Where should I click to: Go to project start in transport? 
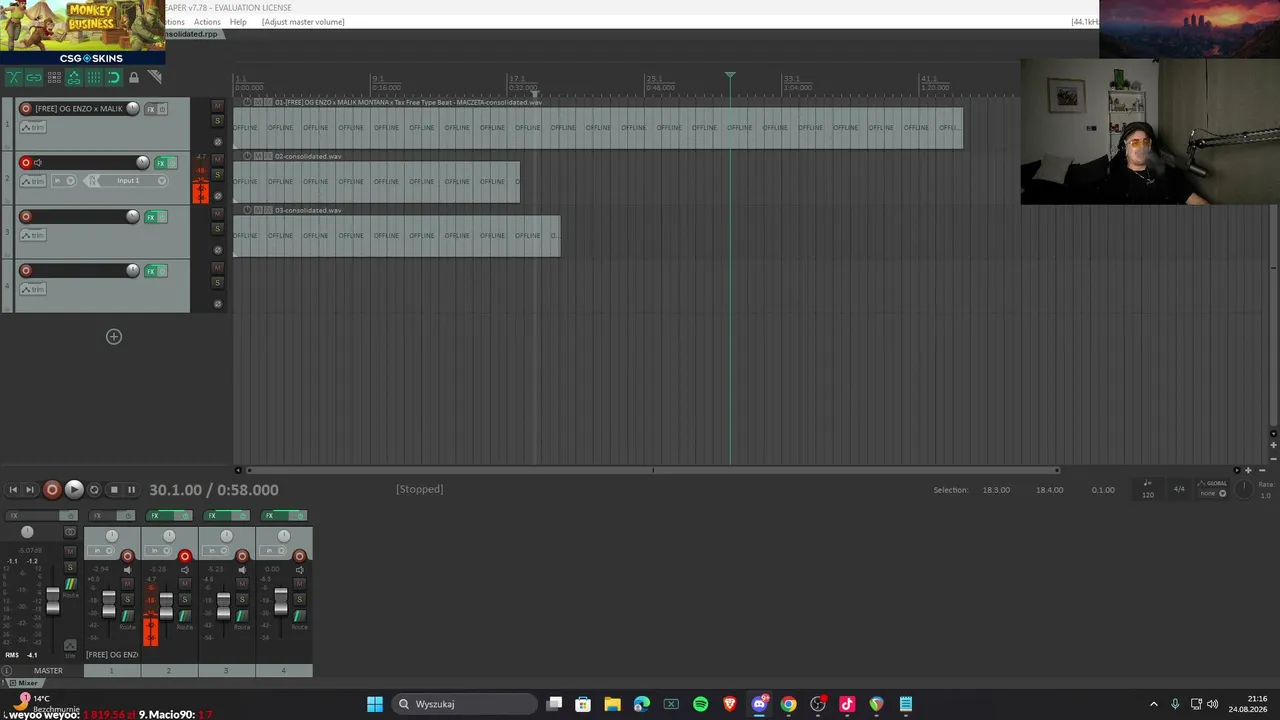tap(12, 490)
